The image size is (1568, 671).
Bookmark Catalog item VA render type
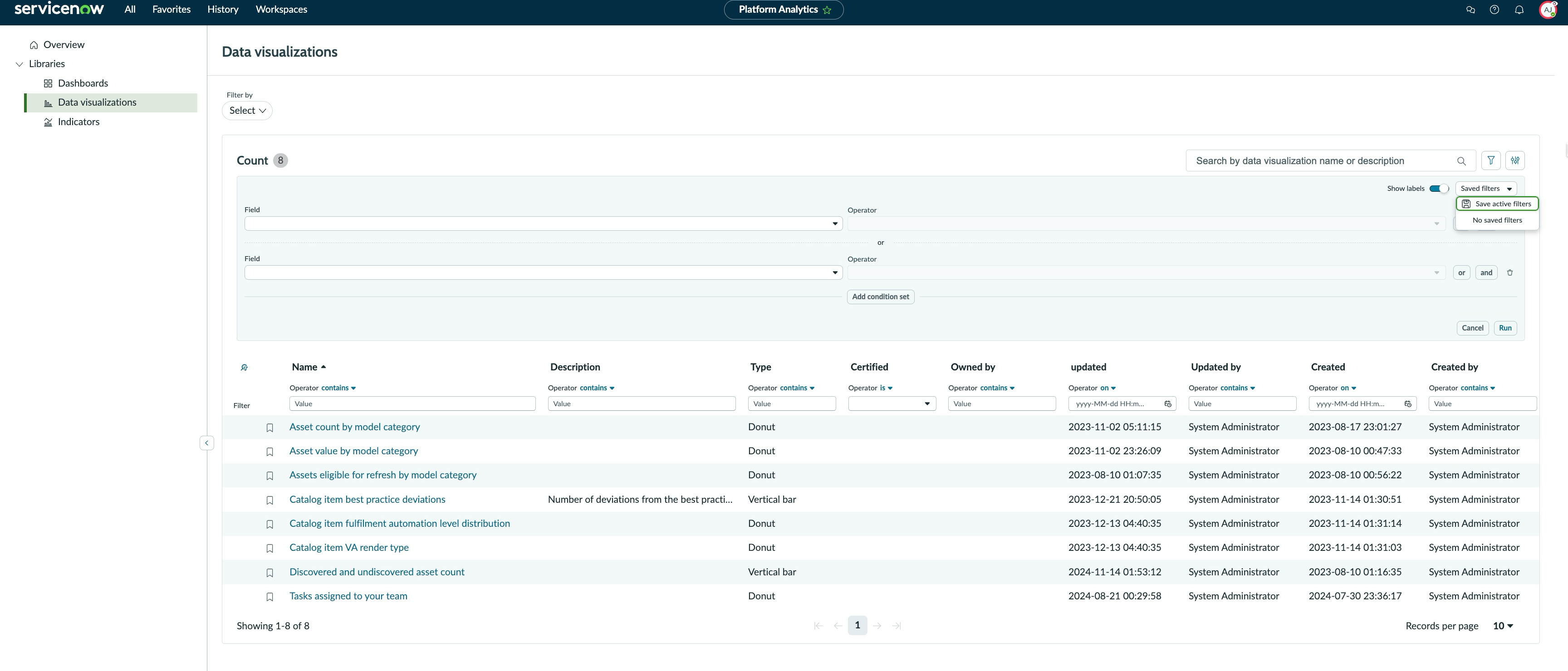[x=269, y=548]
